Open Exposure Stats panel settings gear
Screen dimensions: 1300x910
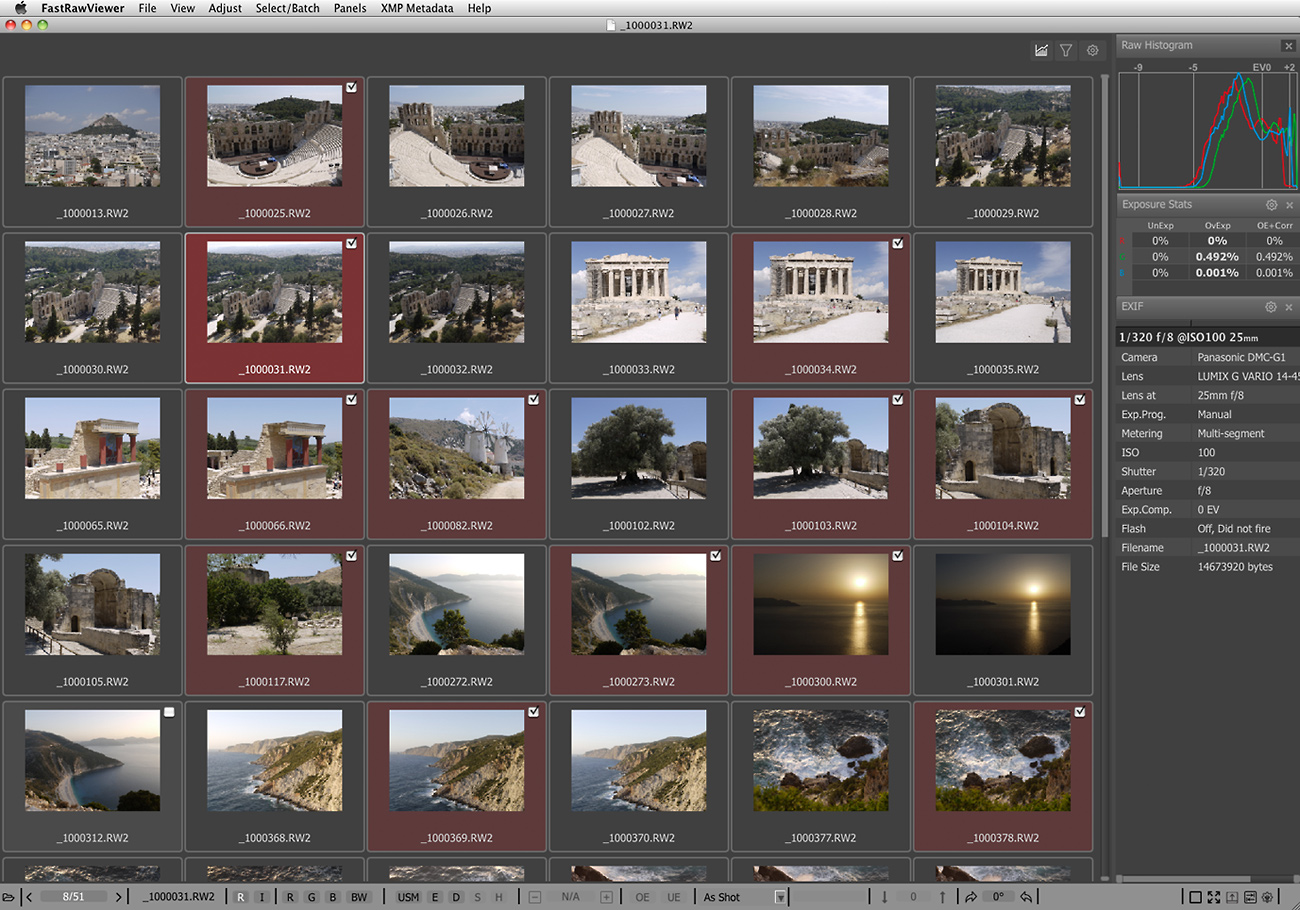(x=1271, y=205)
